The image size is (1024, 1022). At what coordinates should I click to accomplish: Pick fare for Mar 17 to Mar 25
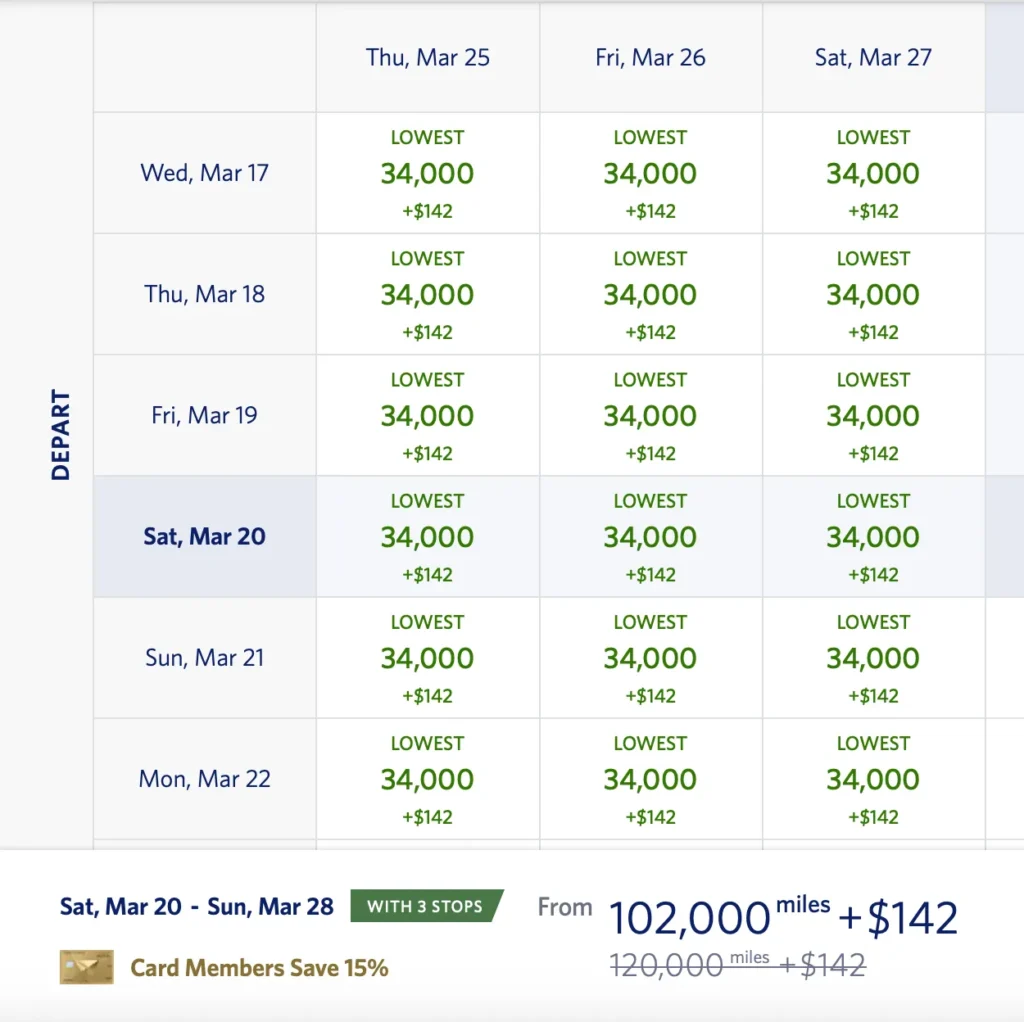point(428,173)
